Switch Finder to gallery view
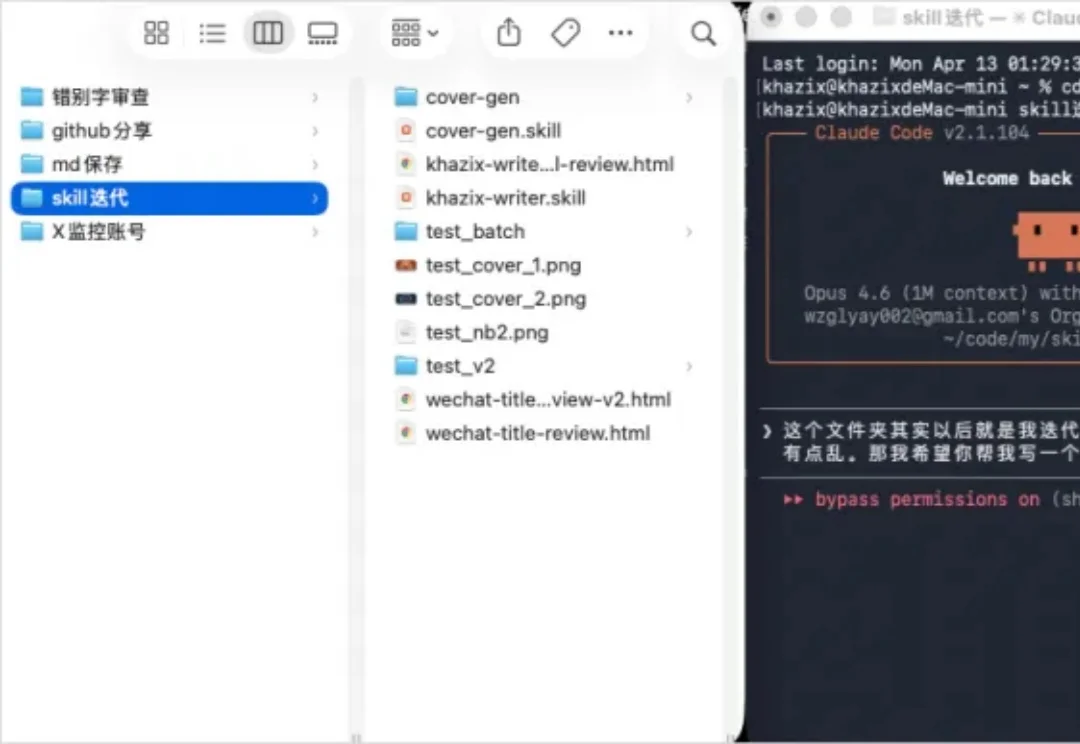 pos(323,33)
